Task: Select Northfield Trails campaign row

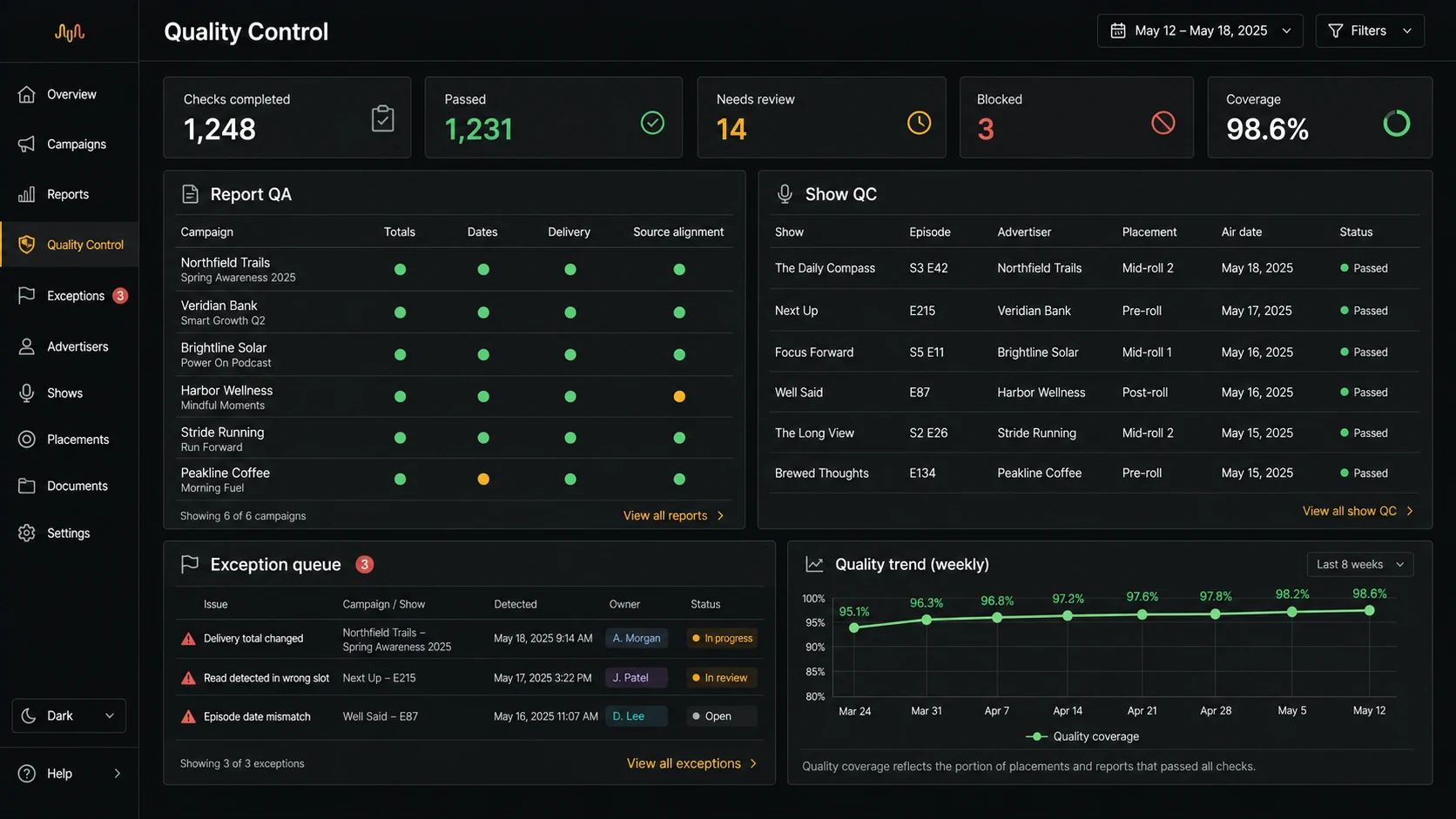Action: click(x=454, y=270)
